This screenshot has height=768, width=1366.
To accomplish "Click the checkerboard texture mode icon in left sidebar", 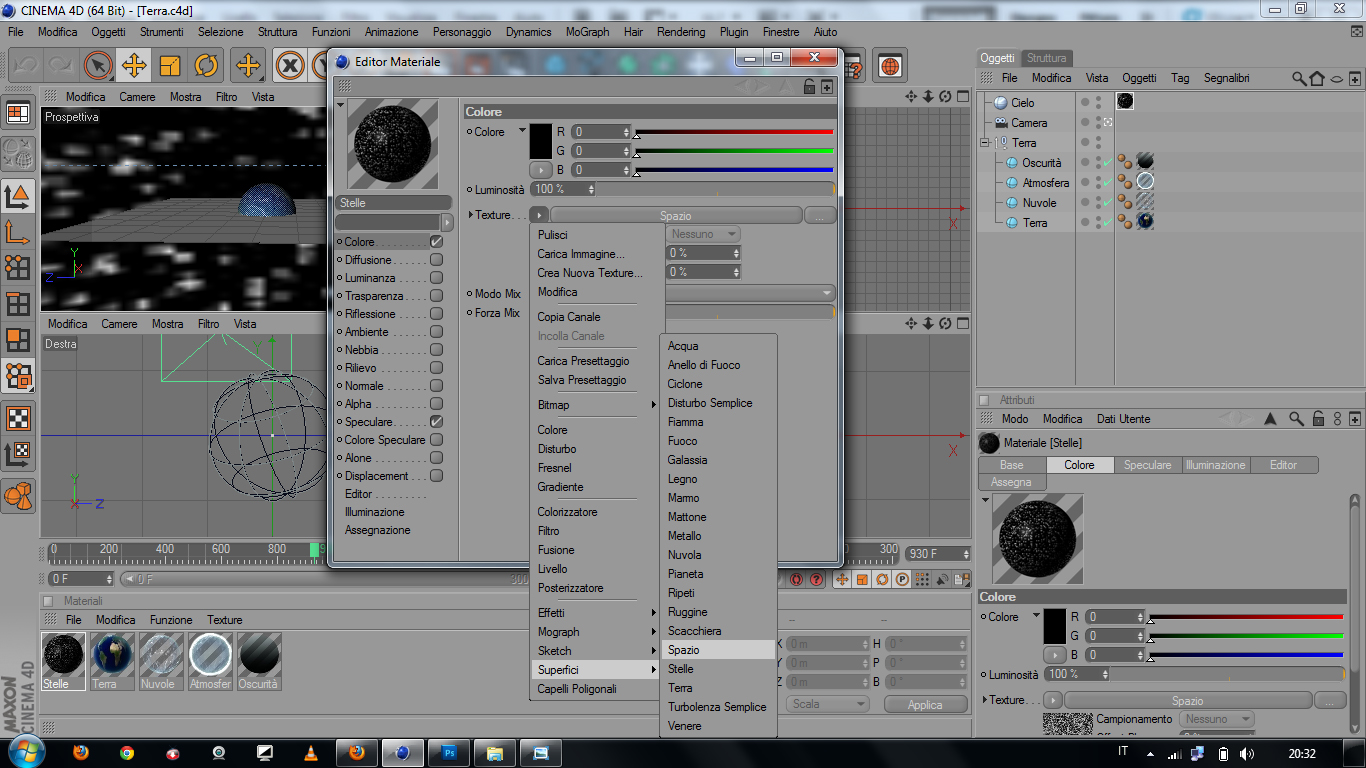I will (x=18, y=417).
